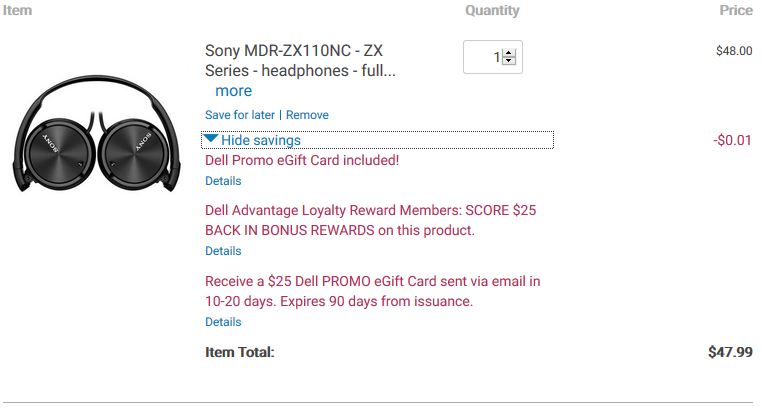Click the quantity input field

[x=485, y=57]
